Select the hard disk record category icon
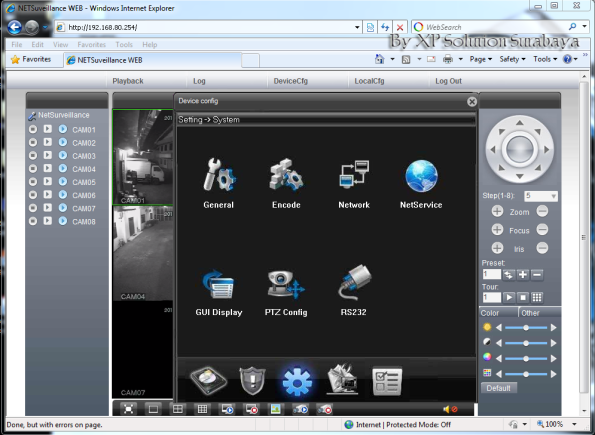 pyautogui.click(x=209, y=380)
